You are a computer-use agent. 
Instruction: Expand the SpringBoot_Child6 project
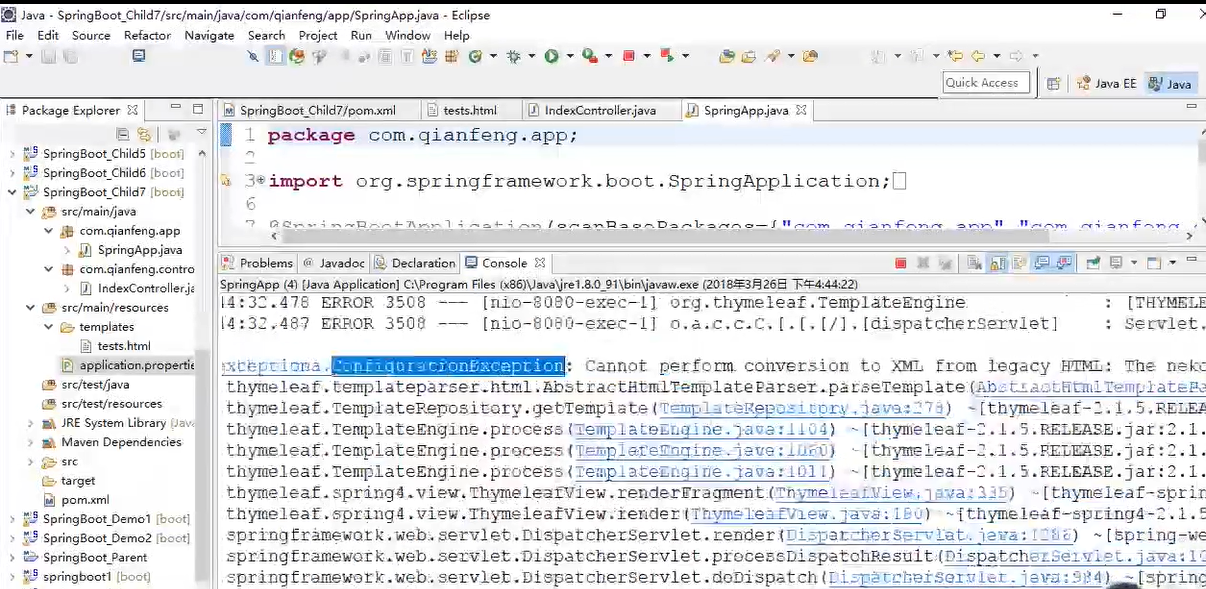12,173
